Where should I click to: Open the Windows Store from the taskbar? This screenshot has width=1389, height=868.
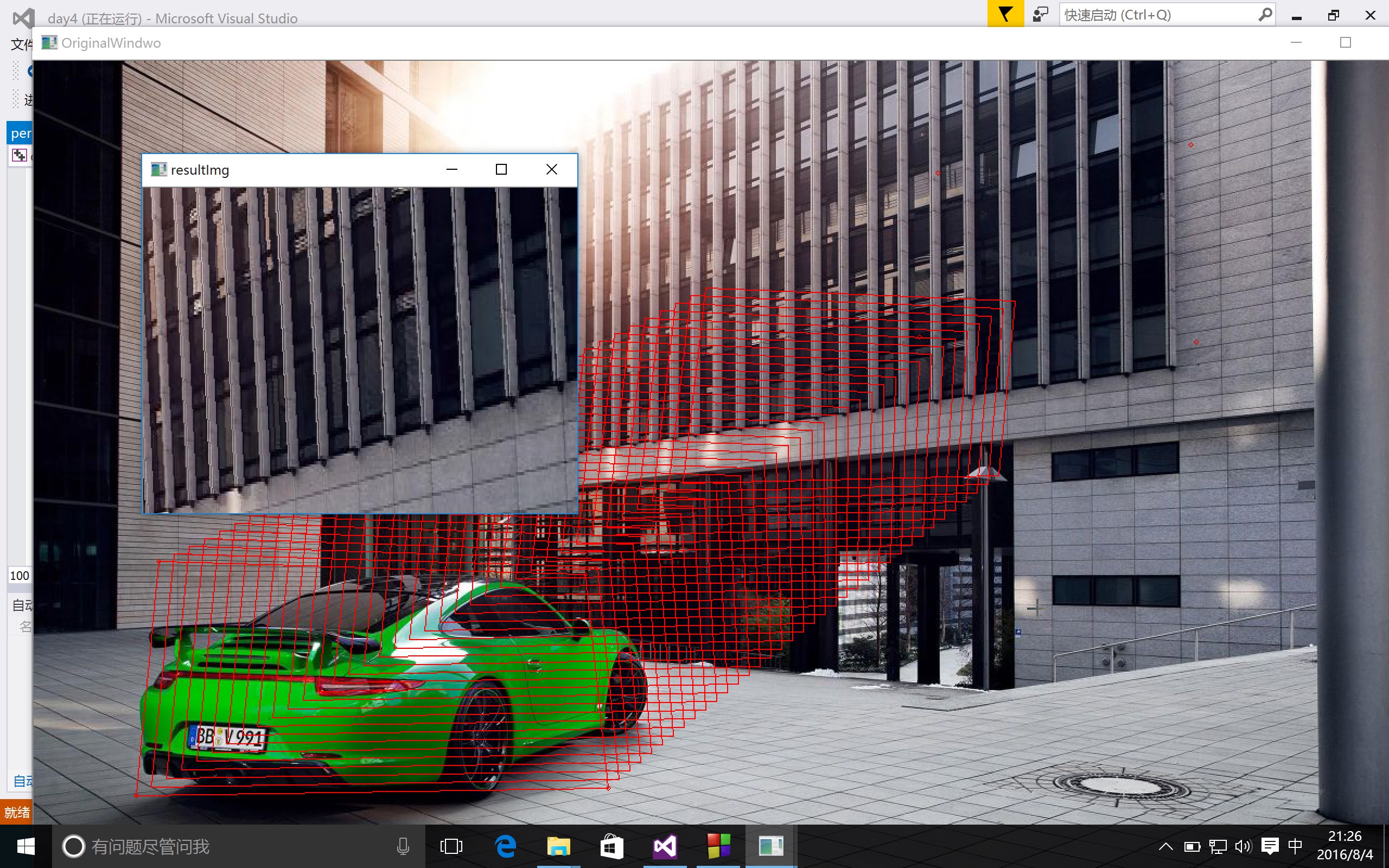612,846
